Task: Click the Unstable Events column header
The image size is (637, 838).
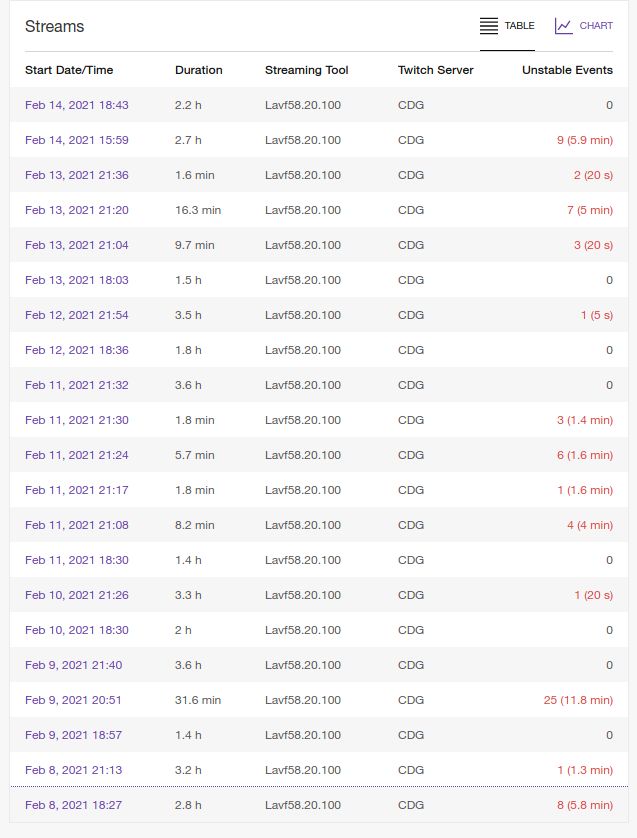Action: (x=567, y=70)
